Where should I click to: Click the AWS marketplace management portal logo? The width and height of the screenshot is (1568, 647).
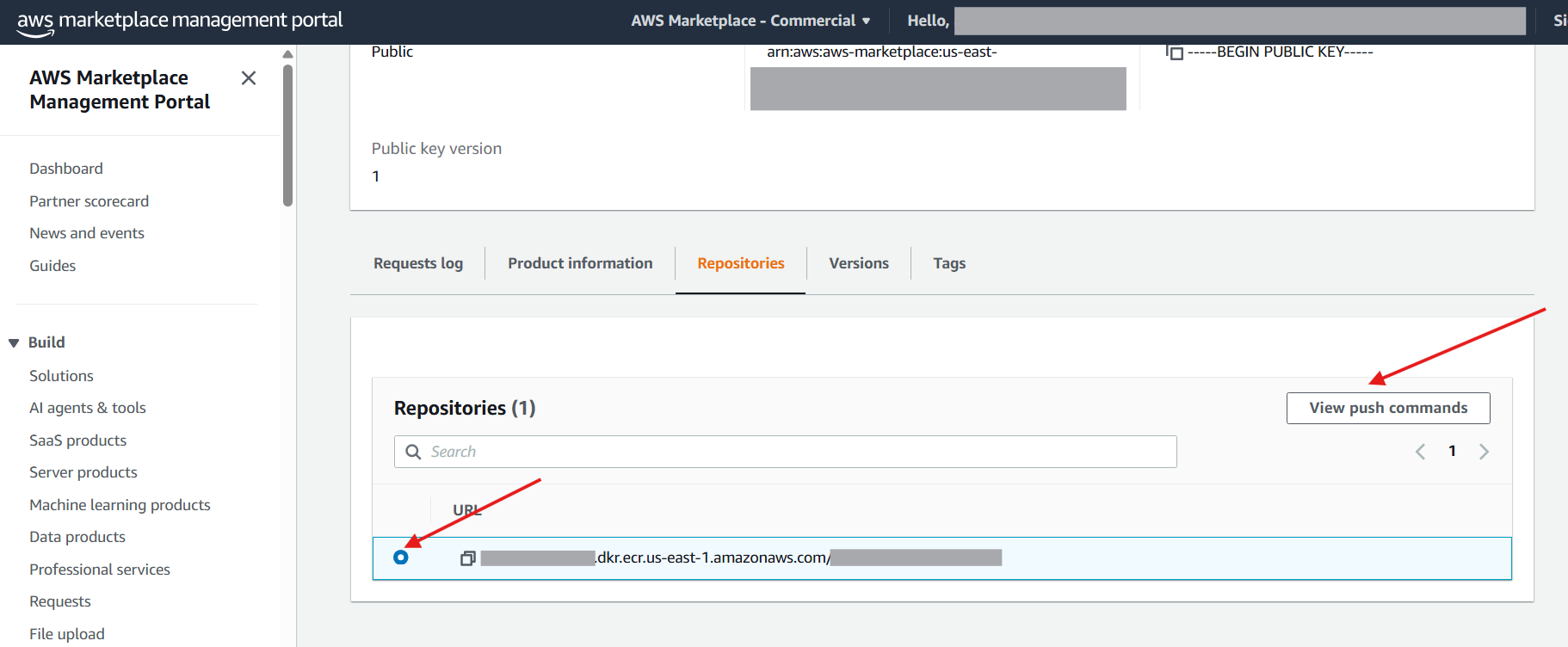click(180, 22)
